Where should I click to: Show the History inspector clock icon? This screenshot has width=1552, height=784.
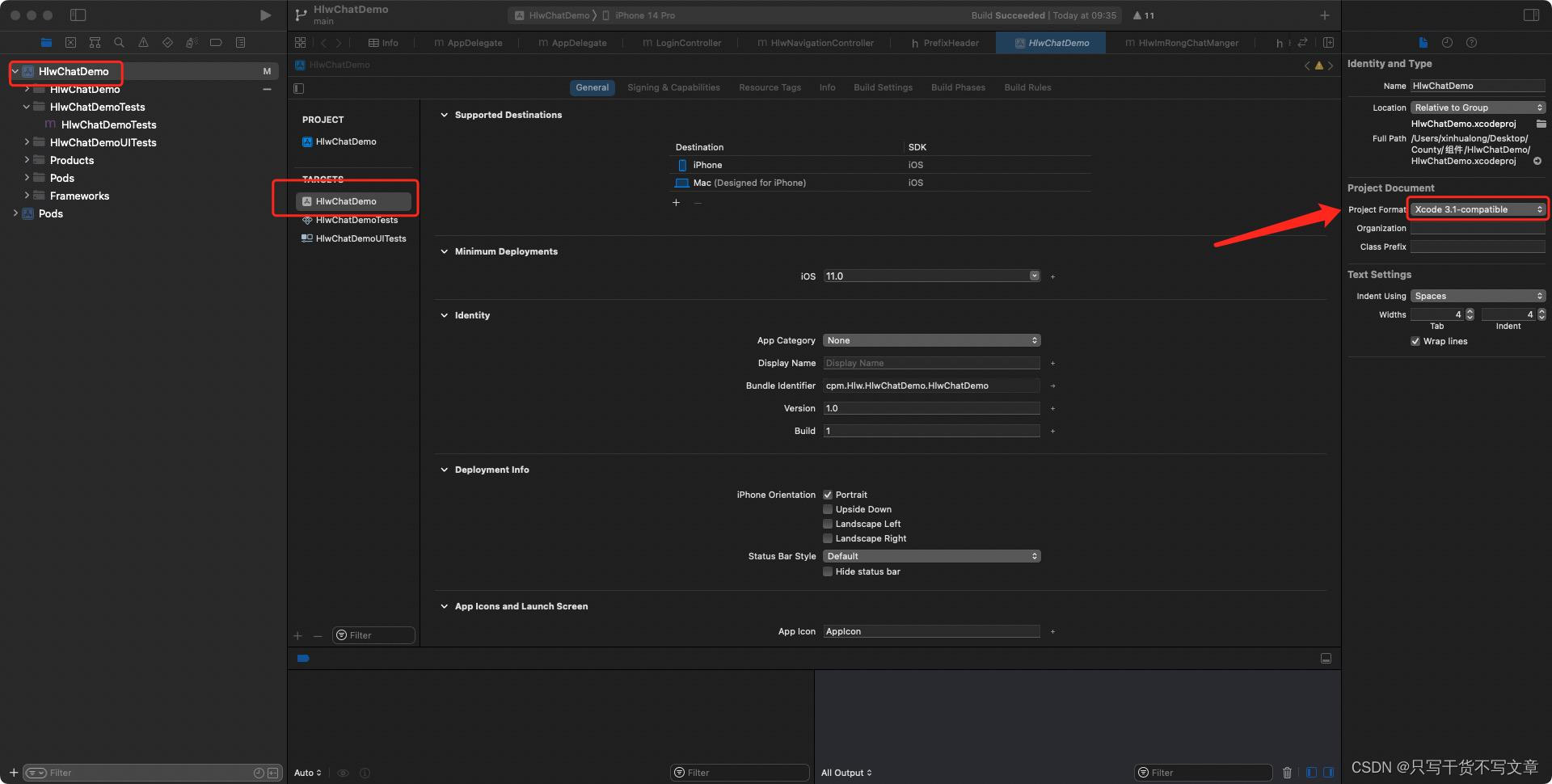(x=1447, y=43)
